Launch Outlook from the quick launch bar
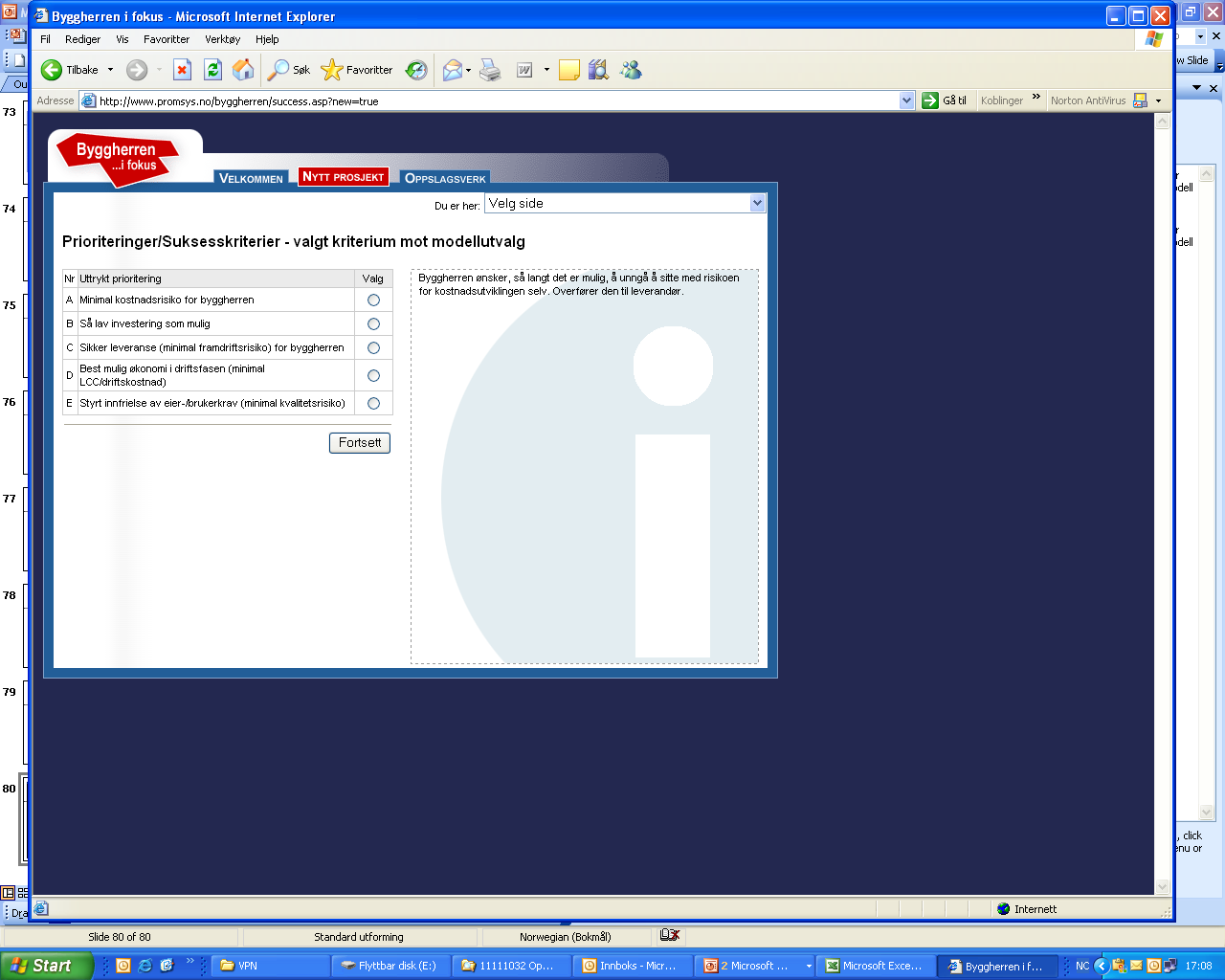Viewport: 1225px width, 980px height. 123,966
